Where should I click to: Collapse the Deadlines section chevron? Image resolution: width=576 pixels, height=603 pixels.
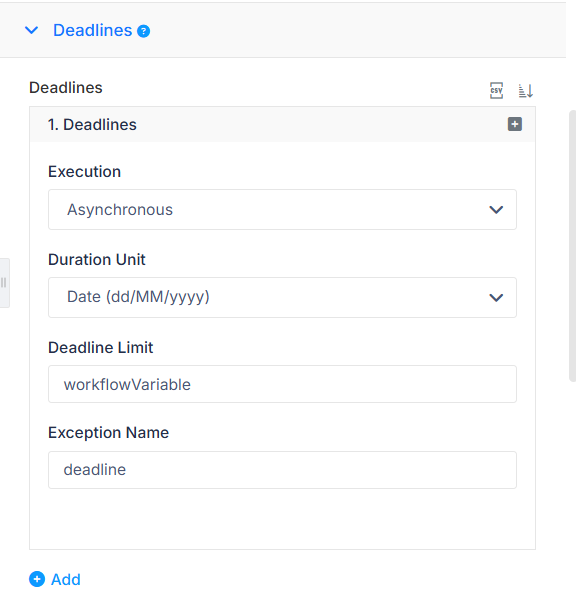[32, 30]
